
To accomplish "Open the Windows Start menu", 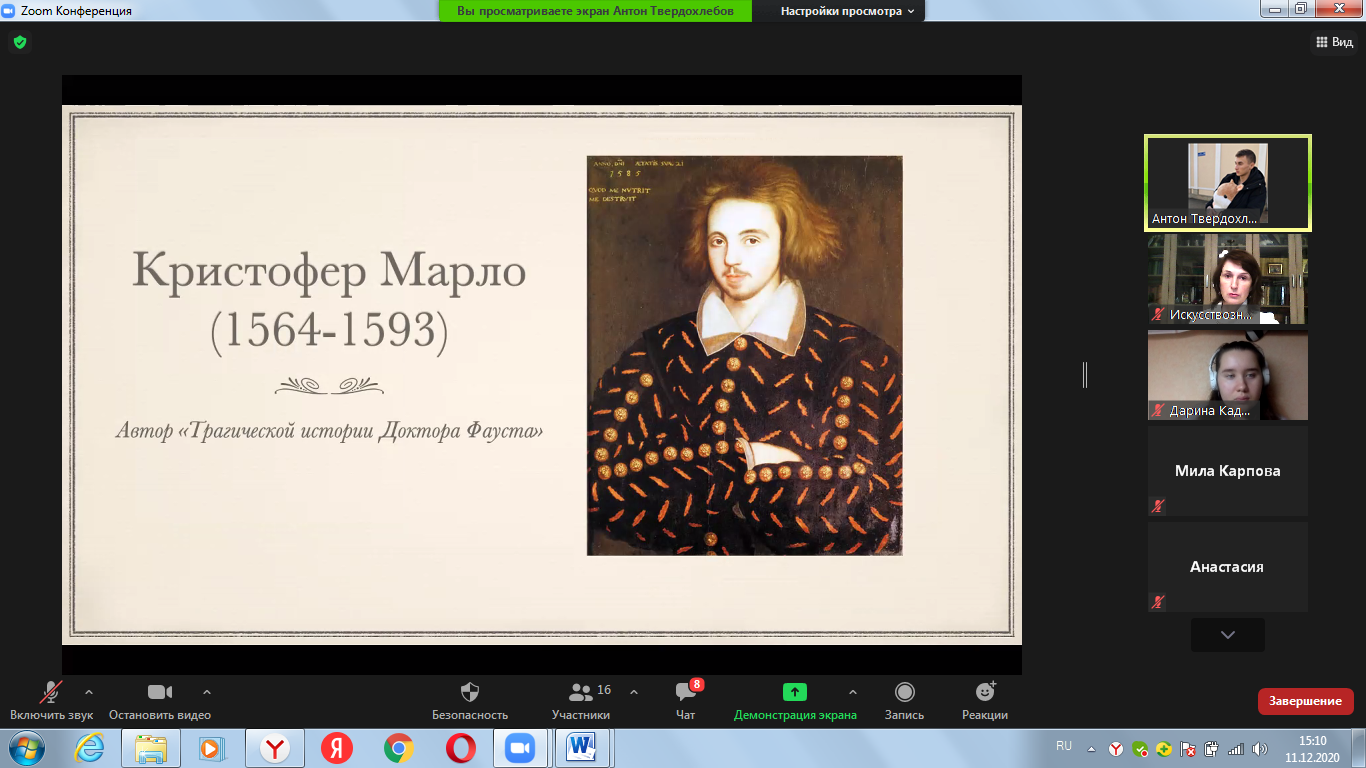I will pos(26,748).
